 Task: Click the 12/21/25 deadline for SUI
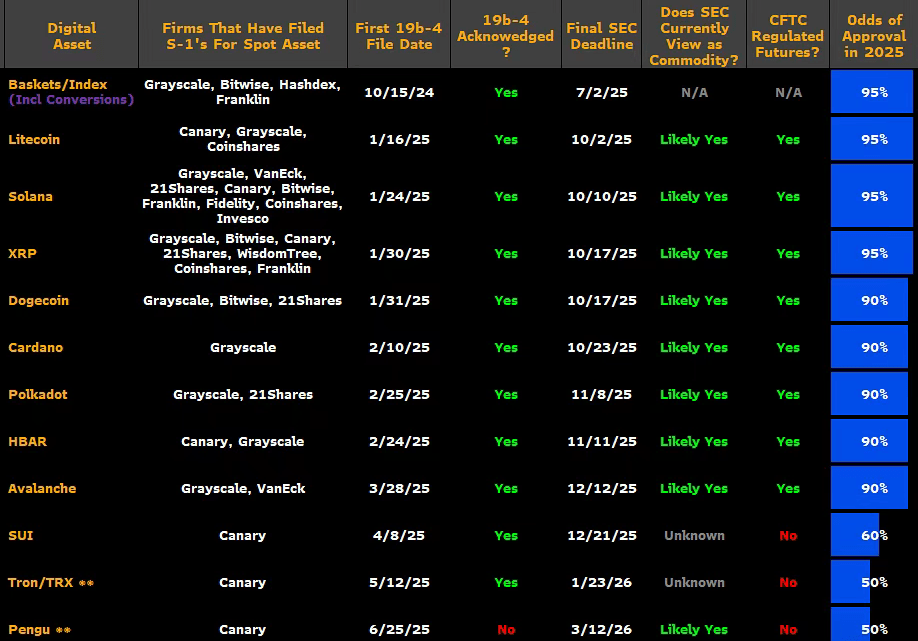[x=601, y=536]
